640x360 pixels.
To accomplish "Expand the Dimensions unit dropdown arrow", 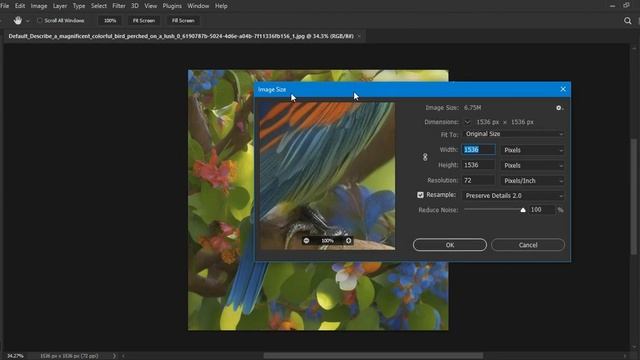I will [467, 122].
